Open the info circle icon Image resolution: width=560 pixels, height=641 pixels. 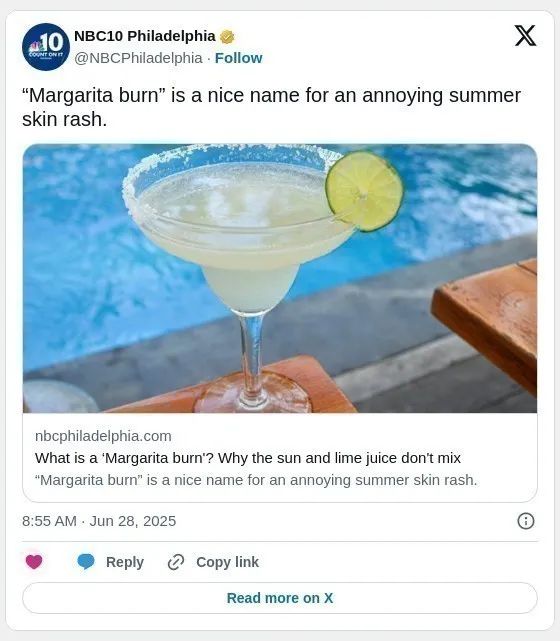[x=526, y=521]
